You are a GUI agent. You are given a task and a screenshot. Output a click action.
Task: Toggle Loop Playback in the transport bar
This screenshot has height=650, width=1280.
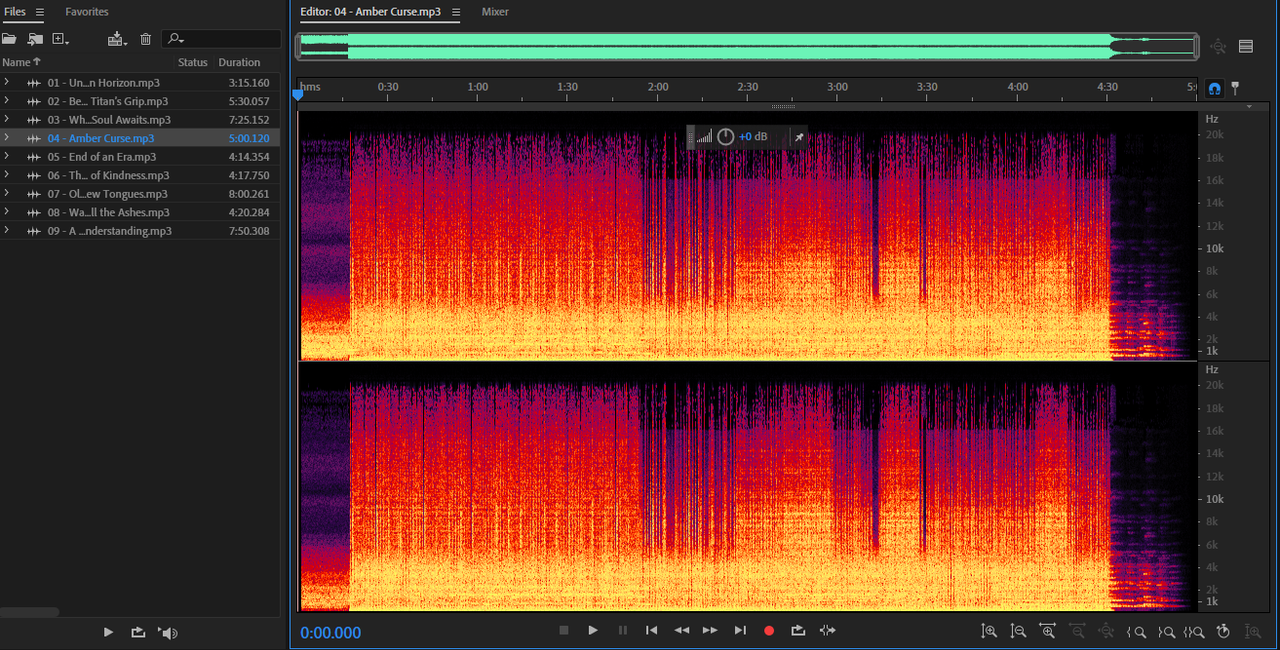798,630
